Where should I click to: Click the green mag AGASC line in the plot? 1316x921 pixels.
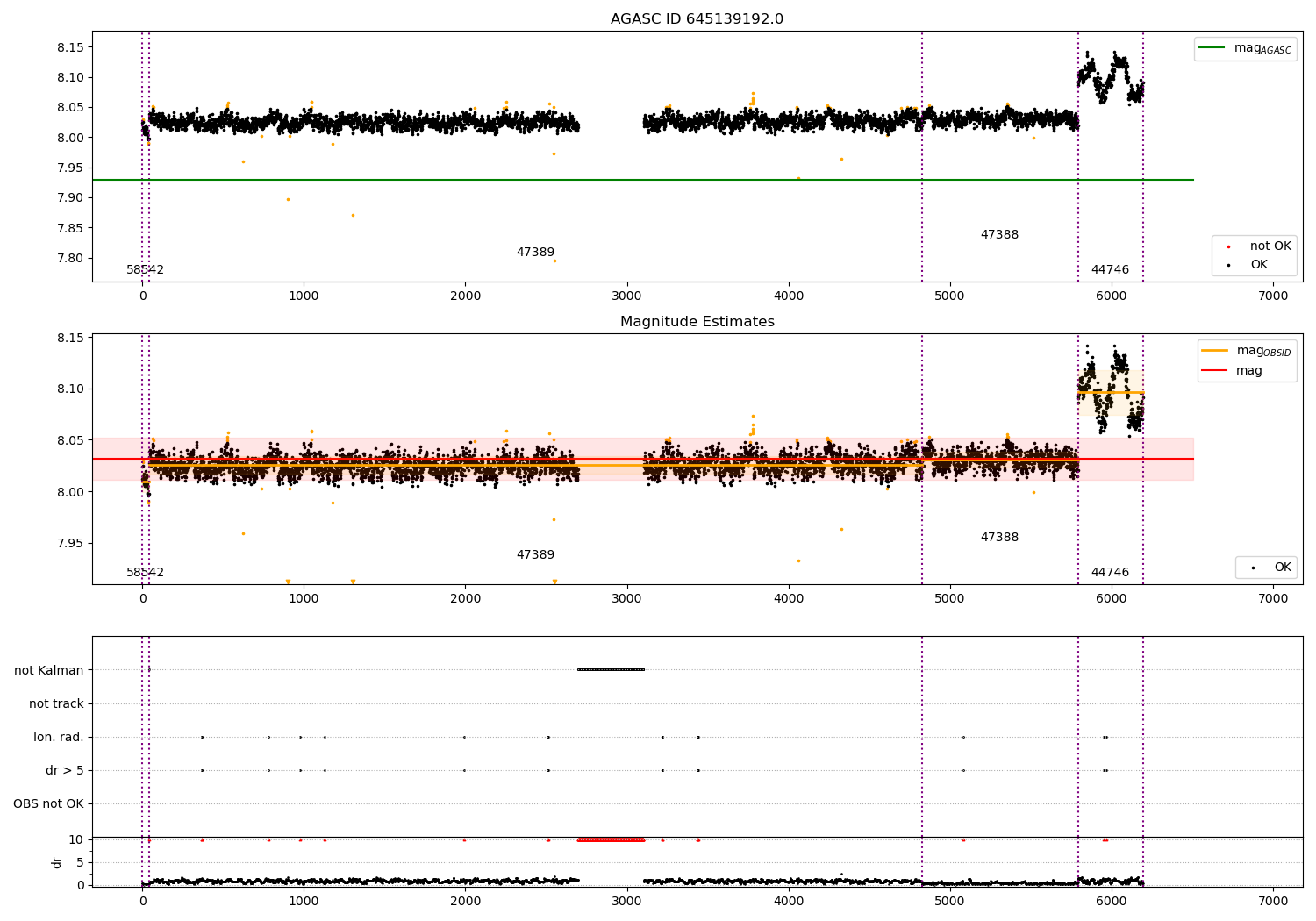click(x=642, y=180)
